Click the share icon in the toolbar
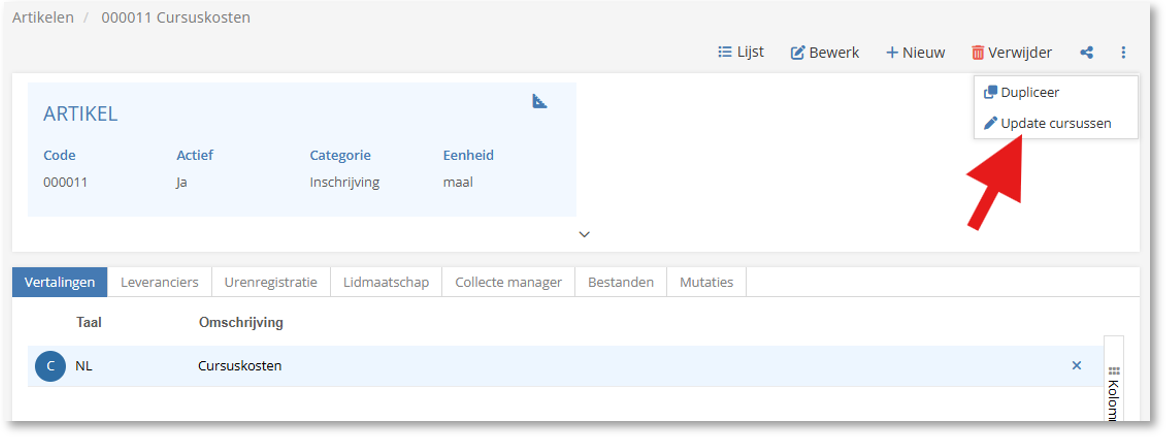The image size is (1173, 440). point(1086,53)
